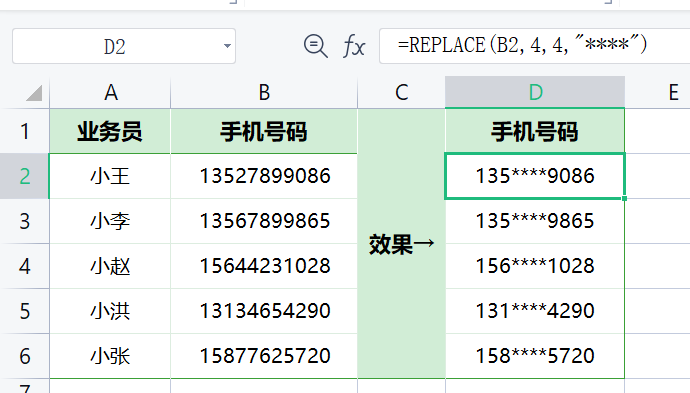Select row 1 header
Image resolution: width=690 pixels, height=393 pixels.
click(25, 131)
